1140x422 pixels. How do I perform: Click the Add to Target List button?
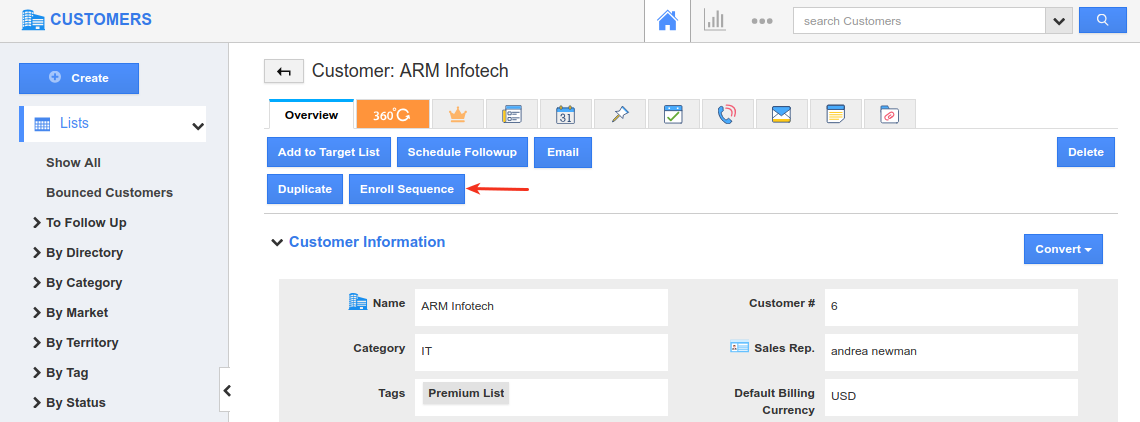329,152
